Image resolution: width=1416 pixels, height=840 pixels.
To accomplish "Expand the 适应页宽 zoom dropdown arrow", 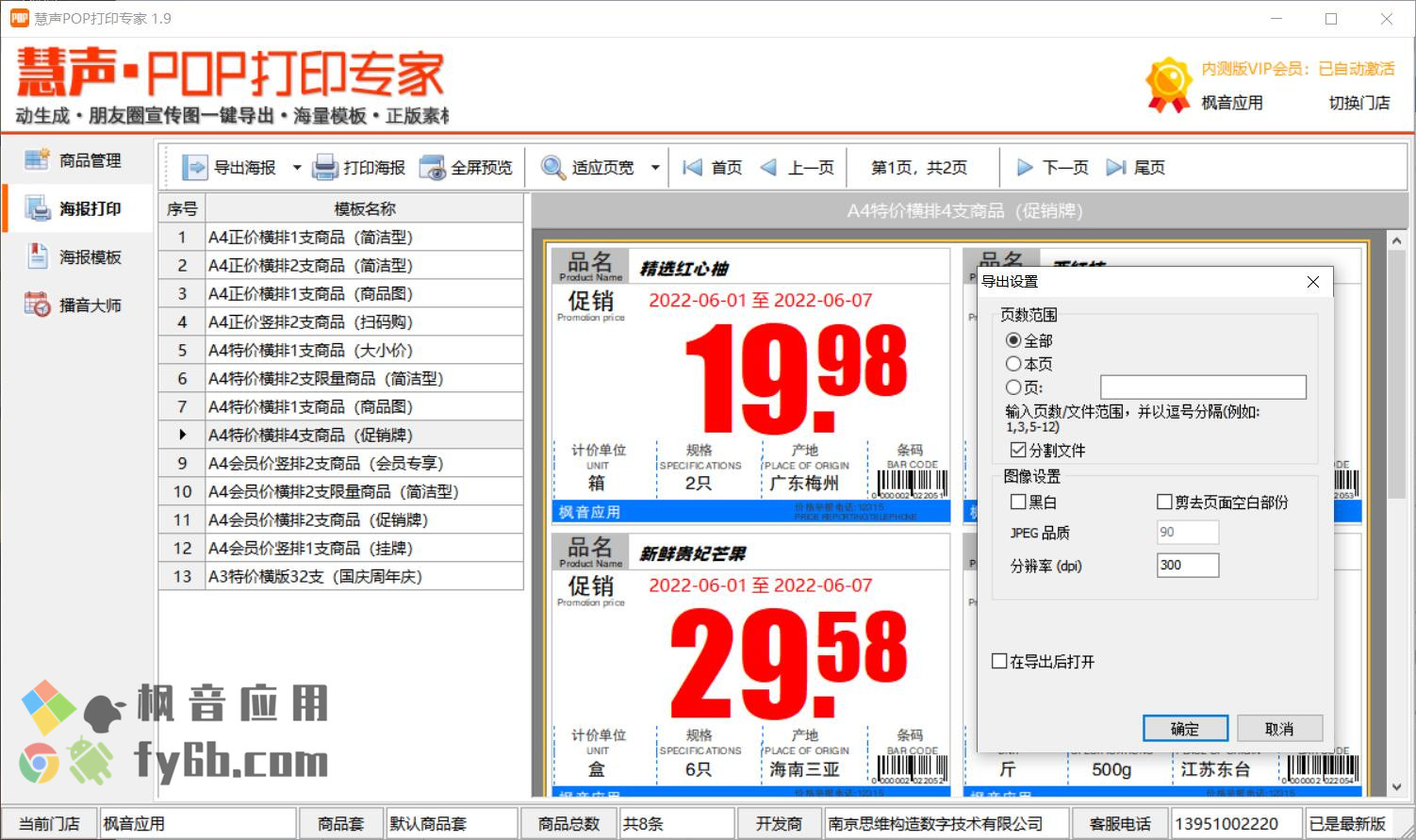I will (x=655, y=168).
